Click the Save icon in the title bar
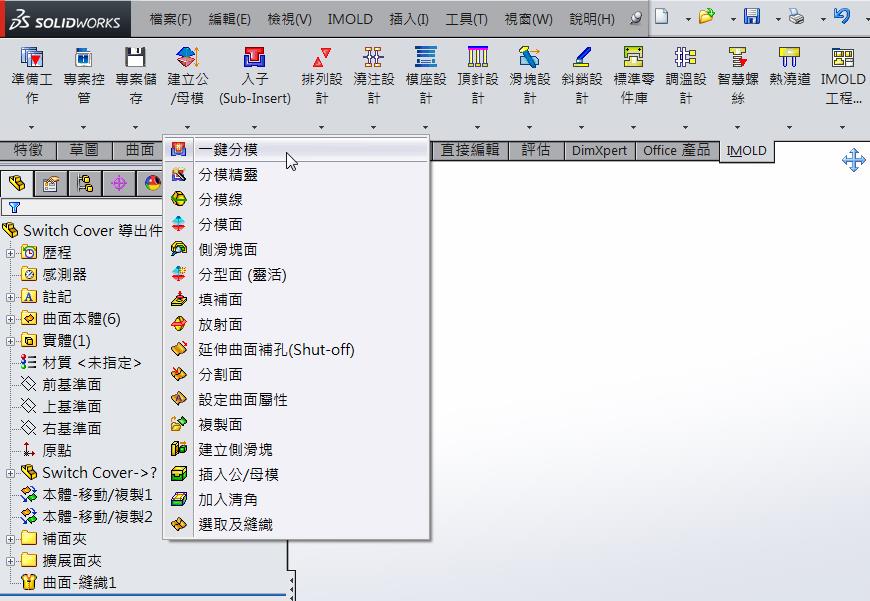The image size is (870, 601). [x=752, y=17]
